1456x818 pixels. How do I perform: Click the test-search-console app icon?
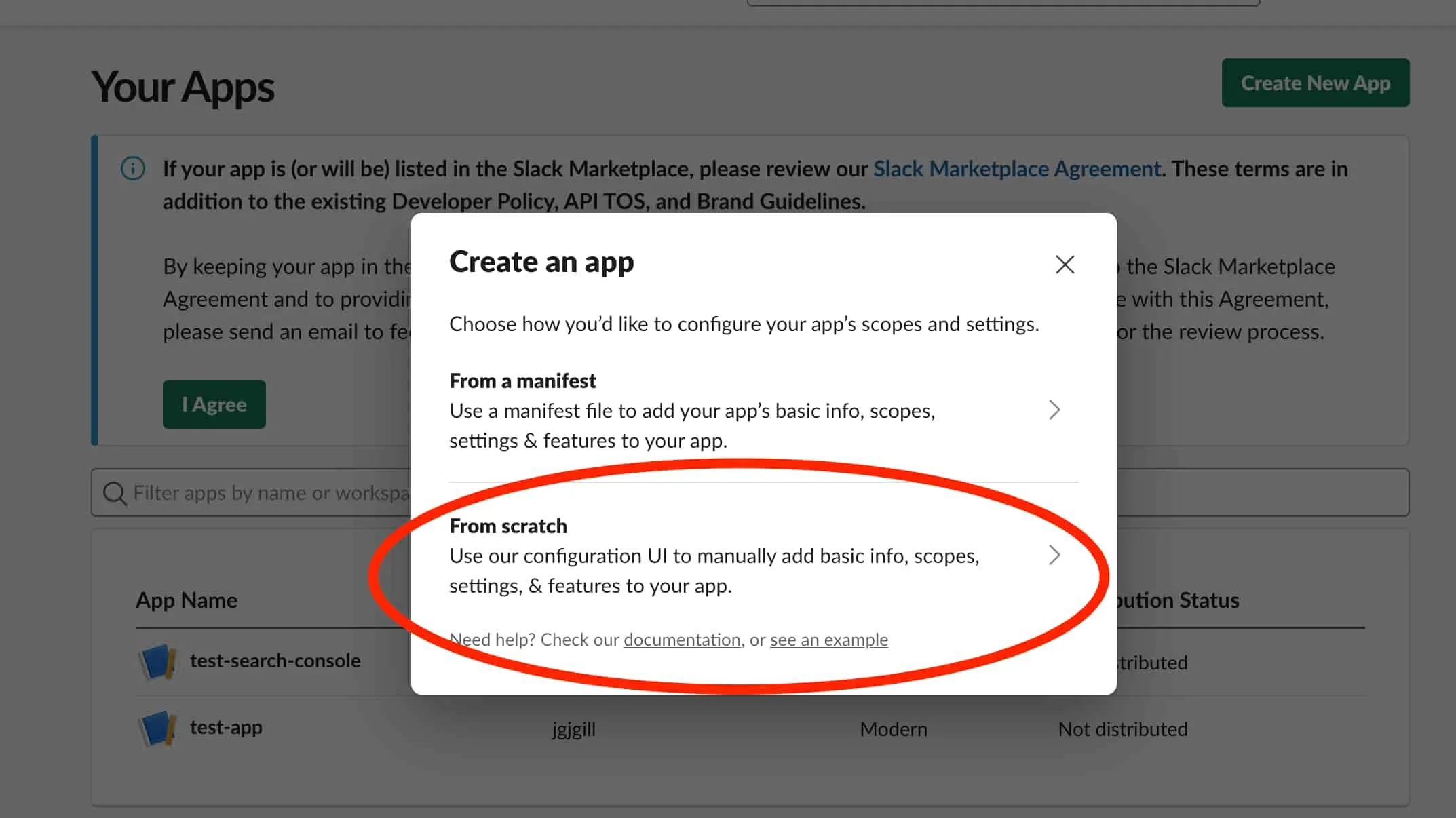(x=157, y=661)
